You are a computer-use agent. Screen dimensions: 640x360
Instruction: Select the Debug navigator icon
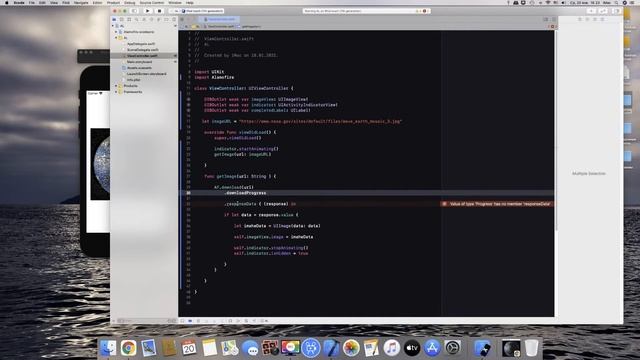click(159, 19)
